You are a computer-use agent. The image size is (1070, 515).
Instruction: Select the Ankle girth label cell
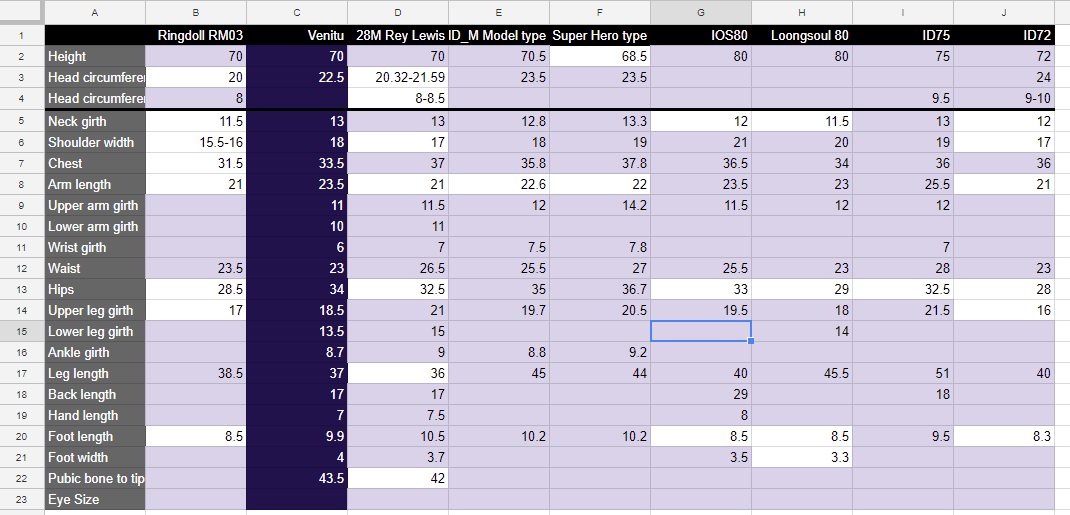click(x=95, y=353)
